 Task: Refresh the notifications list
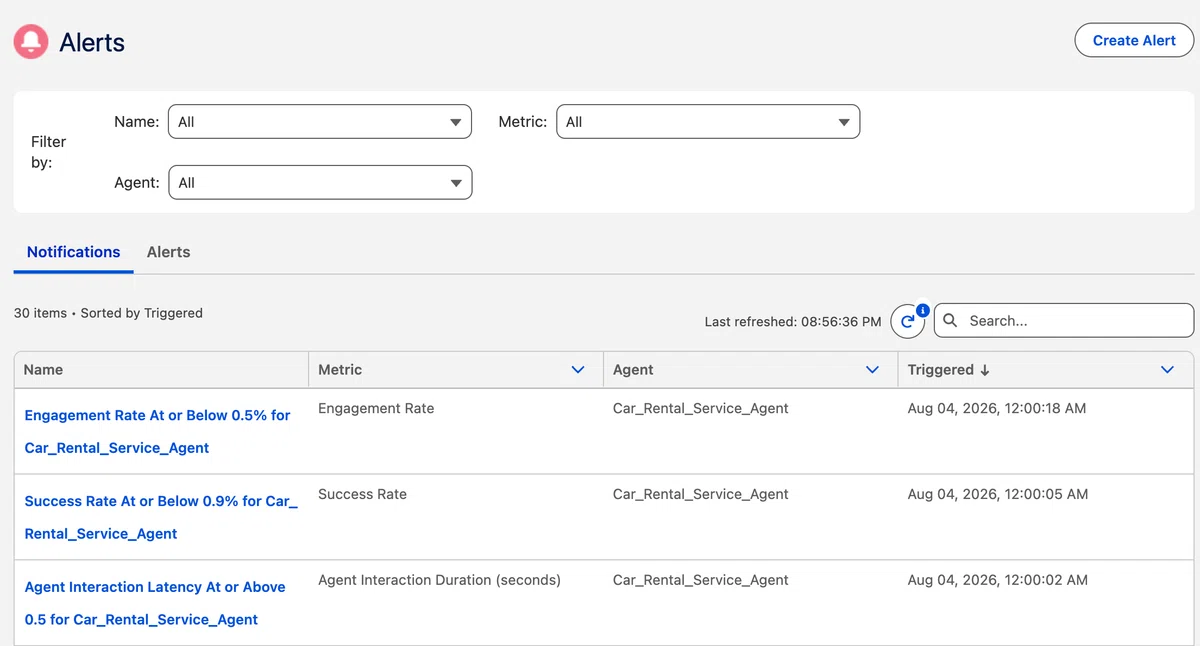907,321
